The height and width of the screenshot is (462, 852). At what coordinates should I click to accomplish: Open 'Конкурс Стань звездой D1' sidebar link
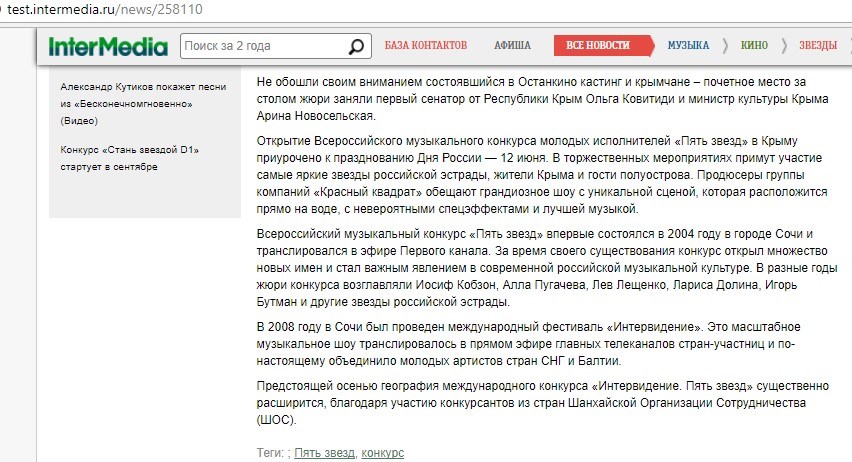pyautogui.click(x=130, y=158)
